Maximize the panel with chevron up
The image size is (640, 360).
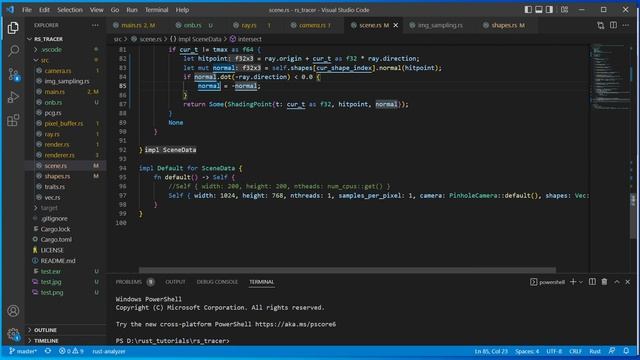617,282
